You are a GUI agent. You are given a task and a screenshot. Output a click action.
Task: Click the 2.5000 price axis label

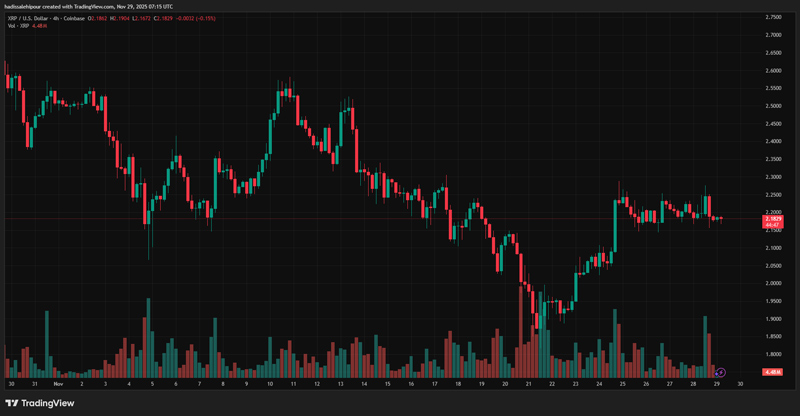(x=773, y=106)
